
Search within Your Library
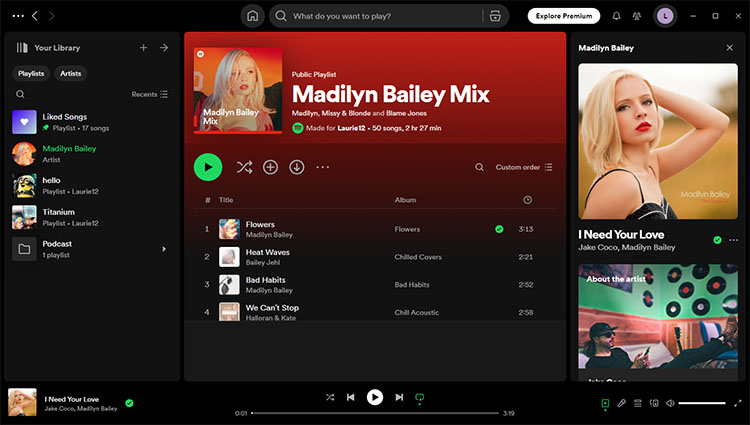pos(20,94)
